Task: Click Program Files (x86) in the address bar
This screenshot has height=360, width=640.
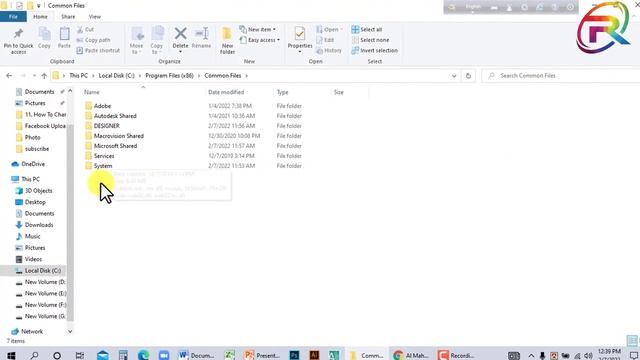Action: click(169, 76)
